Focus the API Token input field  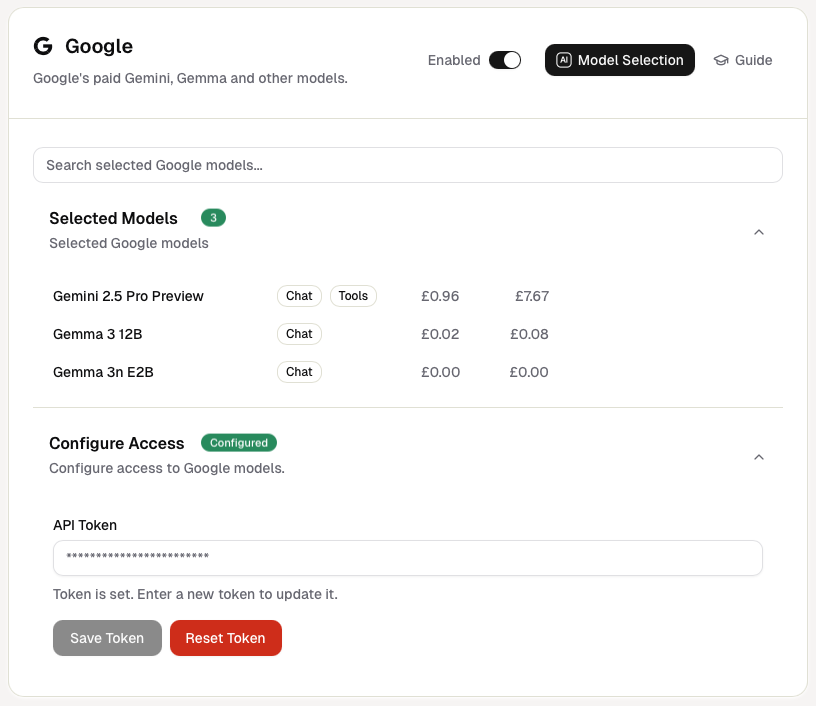(x=407, y=558)
